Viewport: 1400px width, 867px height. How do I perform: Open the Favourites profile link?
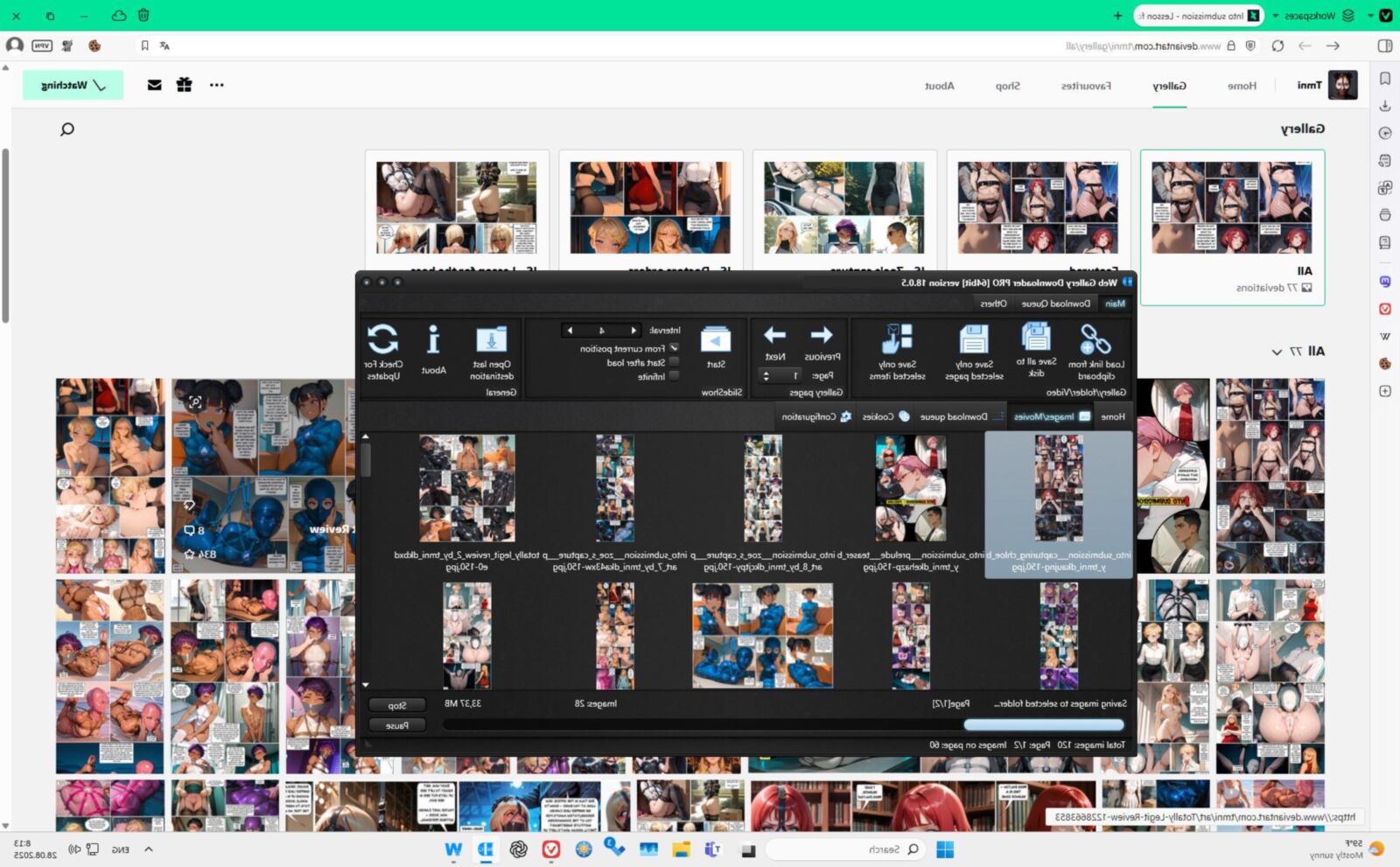click(x=1086, y=86)
